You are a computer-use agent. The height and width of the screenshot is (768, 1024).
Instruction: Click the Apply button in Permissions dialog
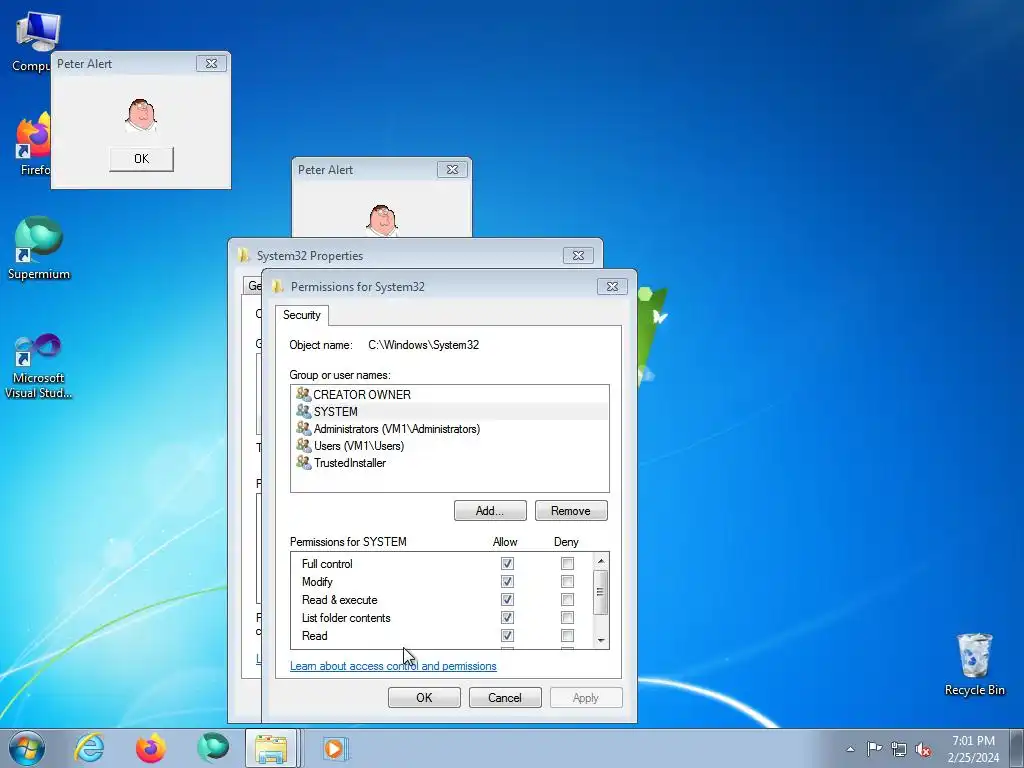(586, 697)
